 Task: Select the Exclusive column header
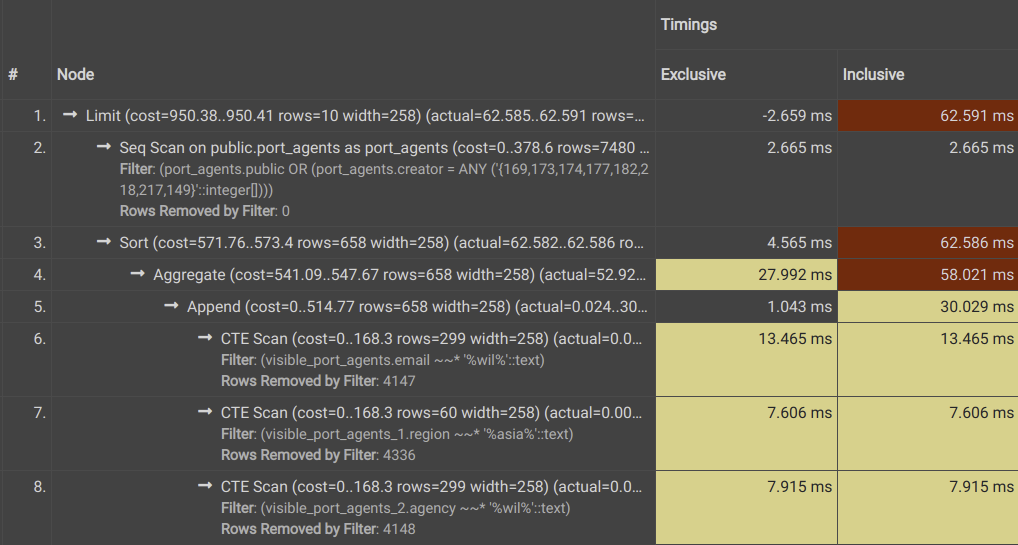point(693,75)
